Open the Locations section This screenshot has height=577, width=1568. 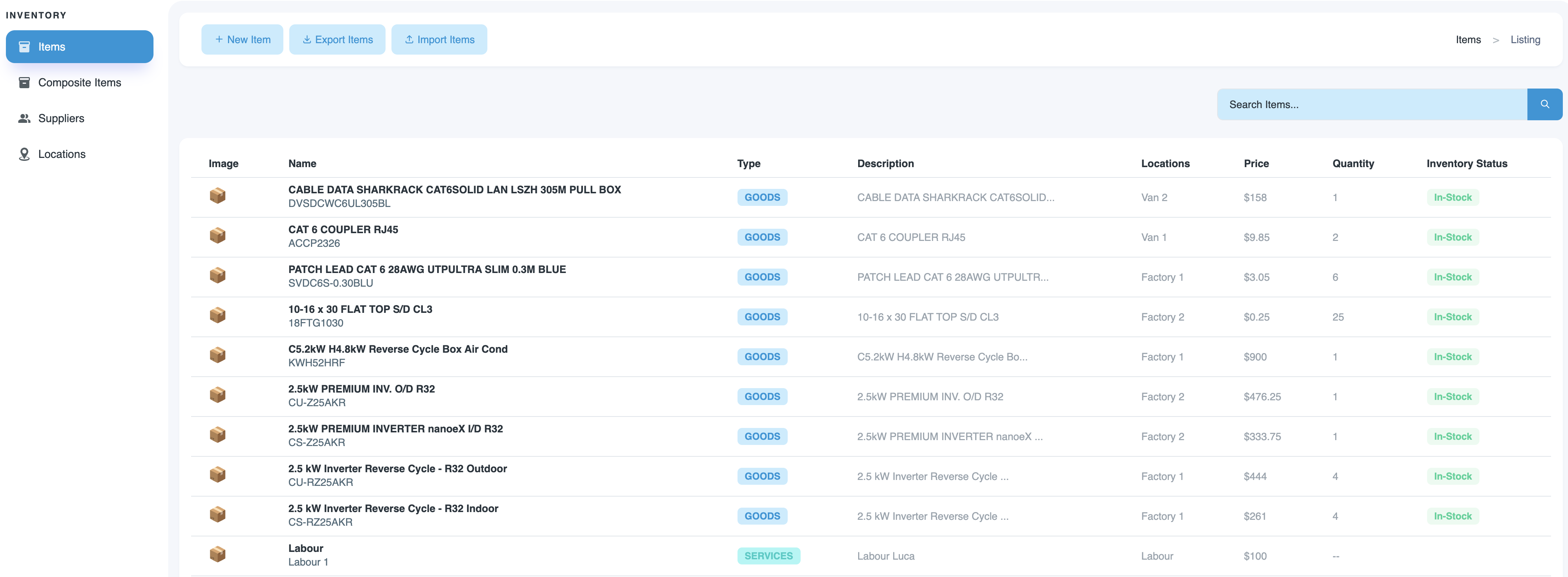(x=62, y=154)
